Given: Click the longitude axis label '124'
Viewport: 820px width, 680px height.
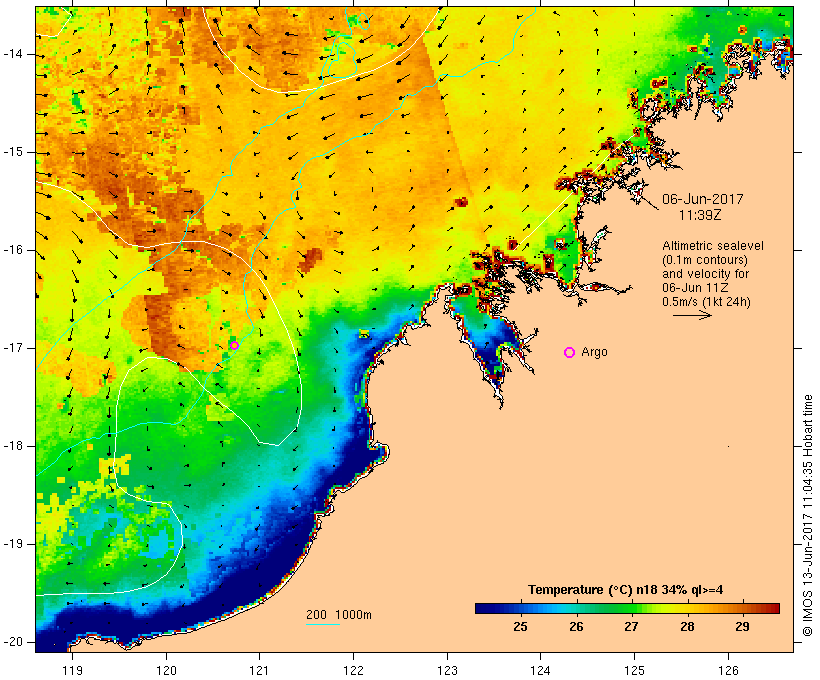Looking at the screenshot, I should pos(541,670).
